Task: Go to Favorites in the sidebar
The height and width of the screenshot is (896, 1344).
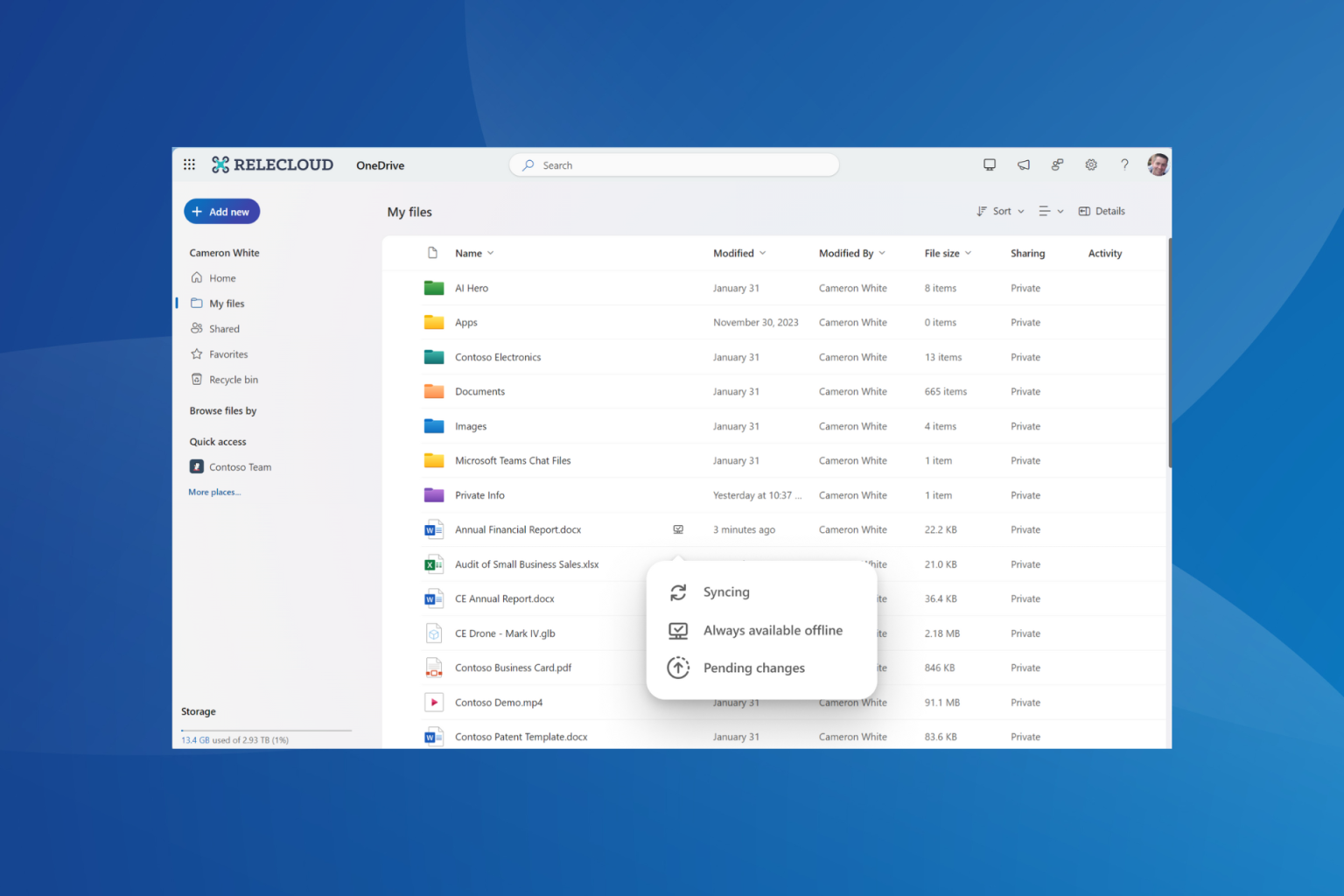Action: click(x=227, y=353)
